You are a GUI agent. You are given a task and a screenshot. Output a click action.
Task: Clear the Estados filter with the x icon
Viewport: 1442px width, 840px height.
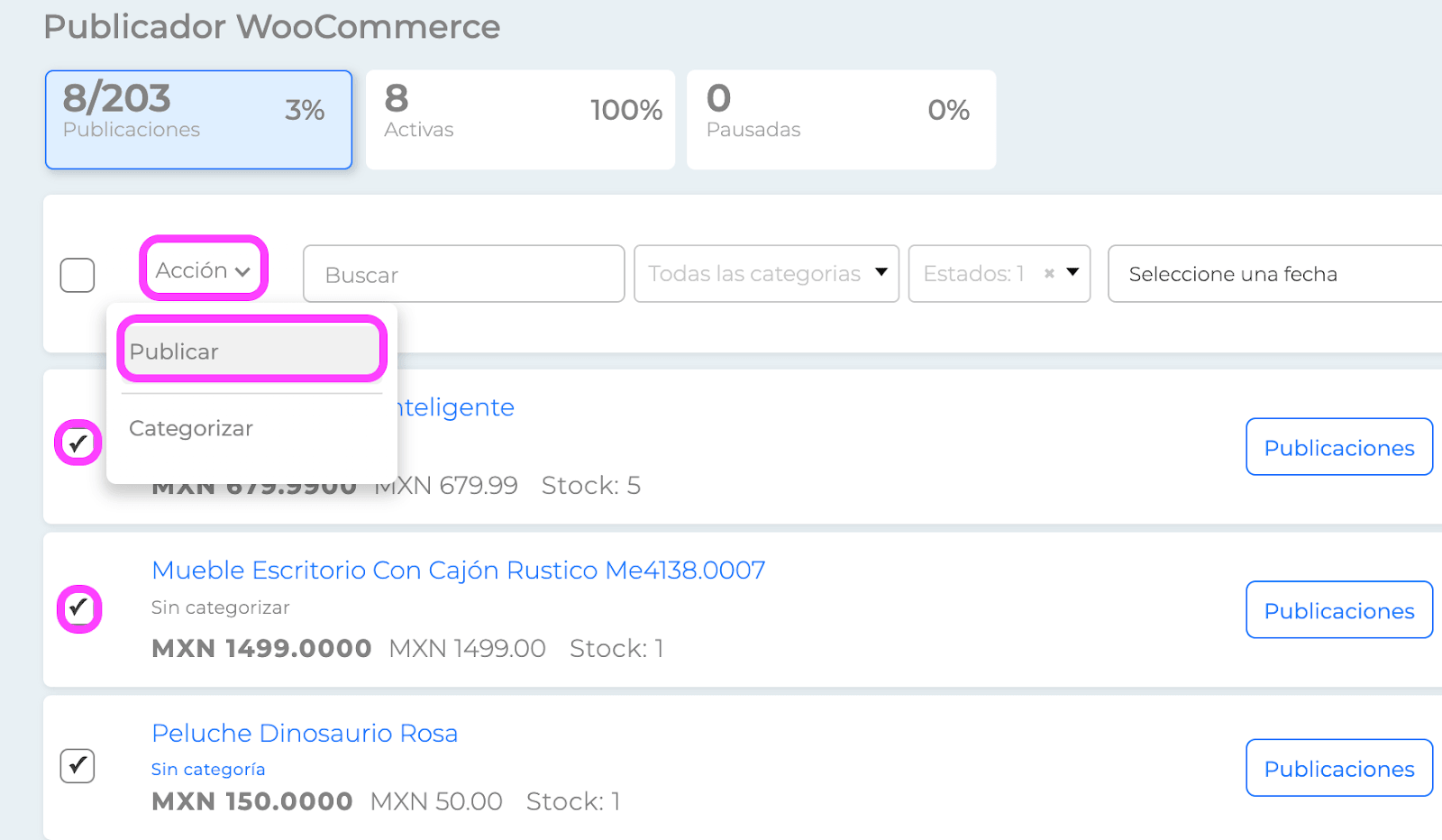coord(1049,274)
